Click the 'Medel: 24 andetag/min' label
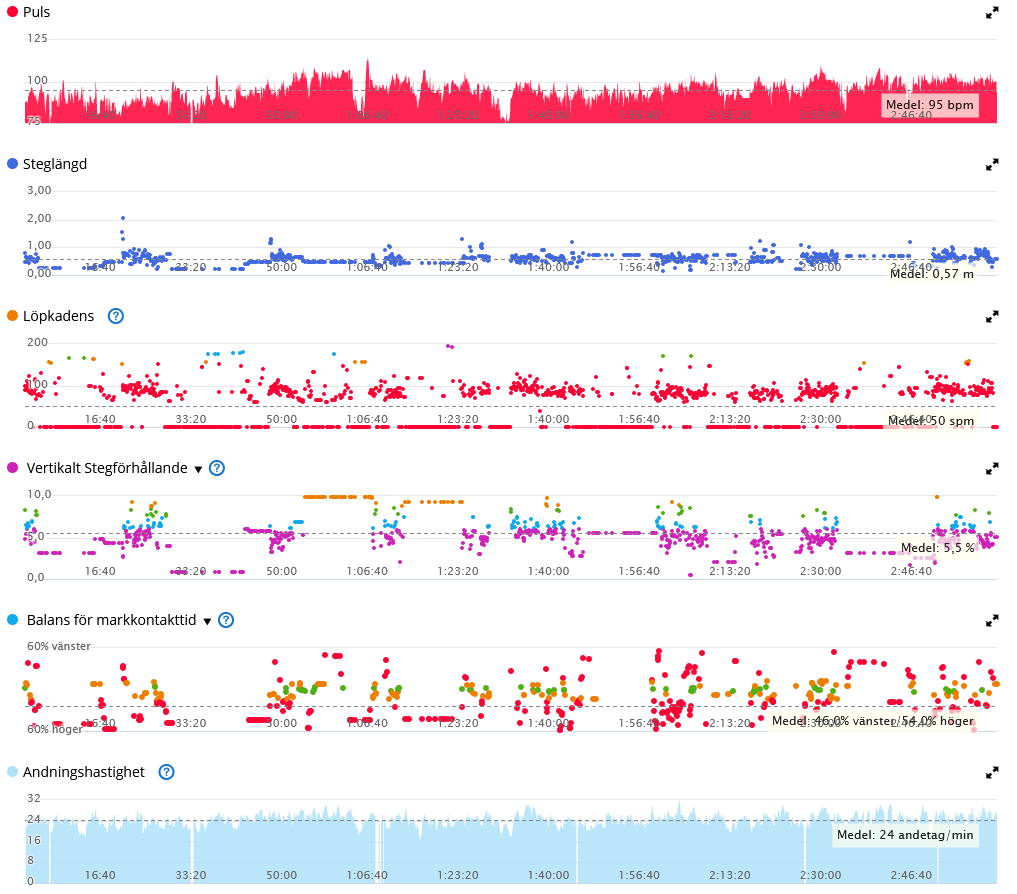1017x894 pixels. tap(905, 835)
